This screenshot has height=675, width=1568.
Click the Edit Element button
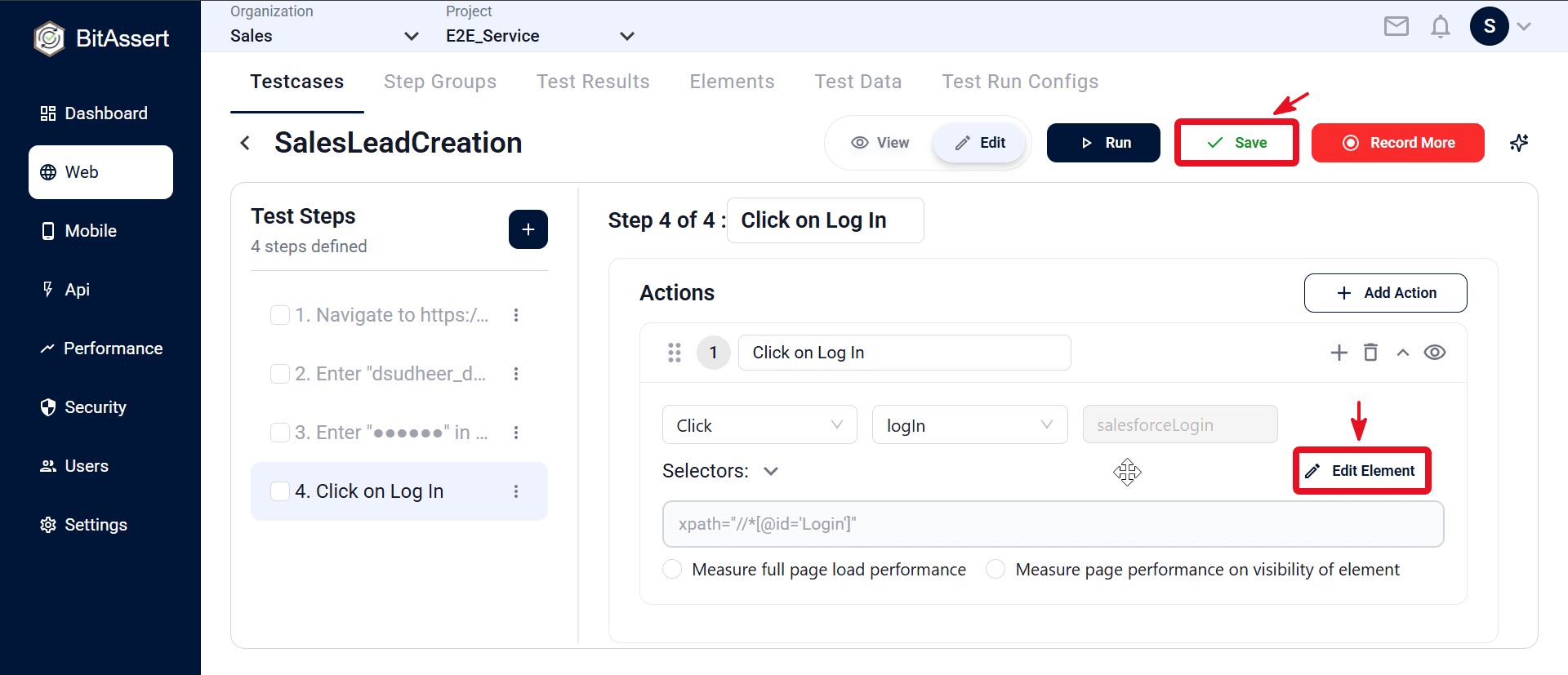pos(1362,471)
